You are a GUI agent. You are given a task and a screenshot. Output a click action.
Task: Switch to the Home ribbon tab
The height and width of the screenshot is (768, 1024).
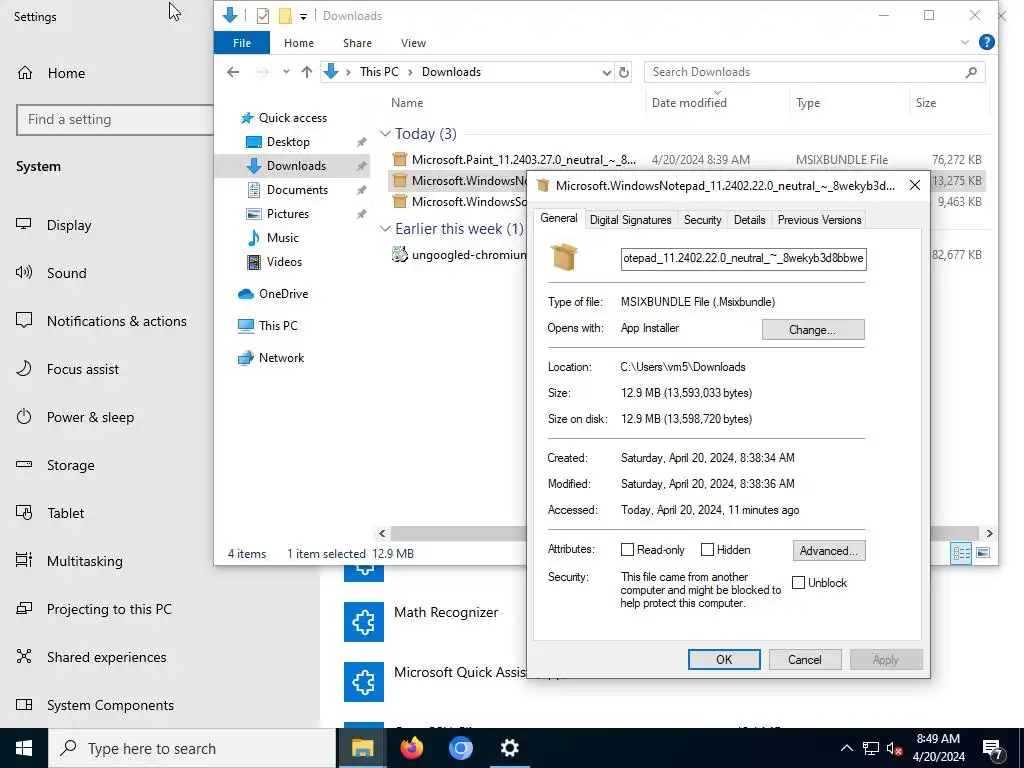(298, 43)
